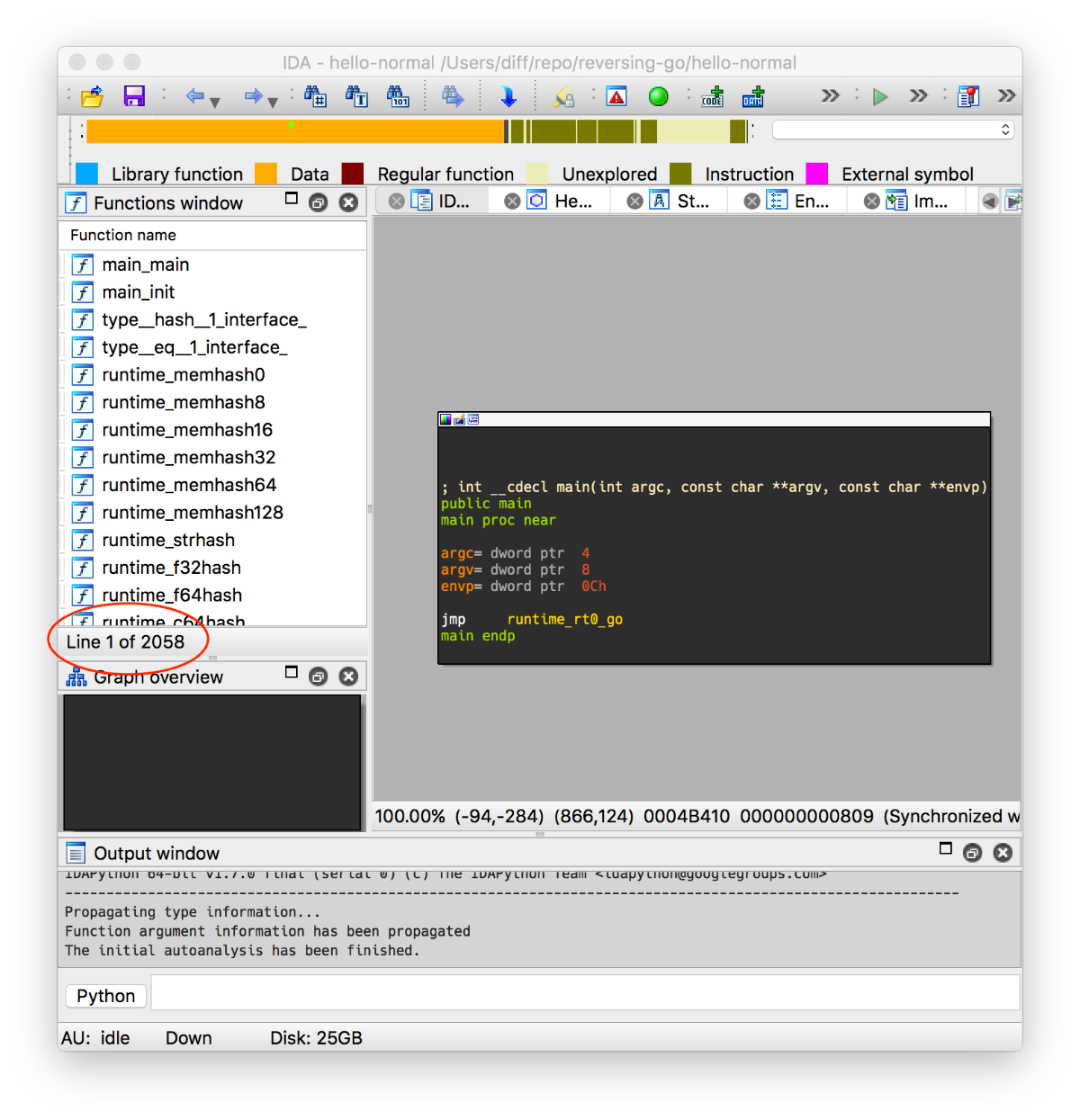
Task: Float the Functions window panel
Action: tap(318, 203)
